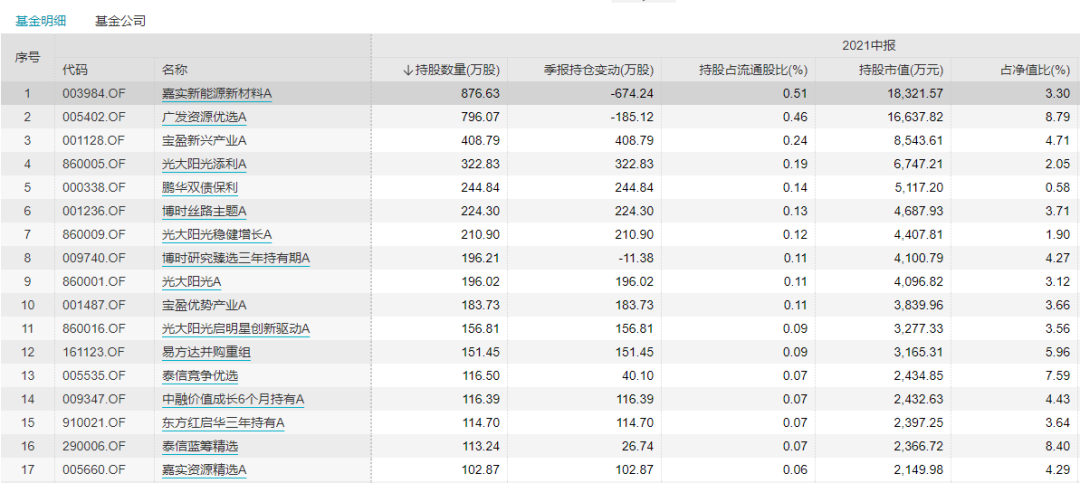Viewport: 1080px width, 483px height.
Task: Sort by 持股数量(万股) column header
Action: pos(450,70)
